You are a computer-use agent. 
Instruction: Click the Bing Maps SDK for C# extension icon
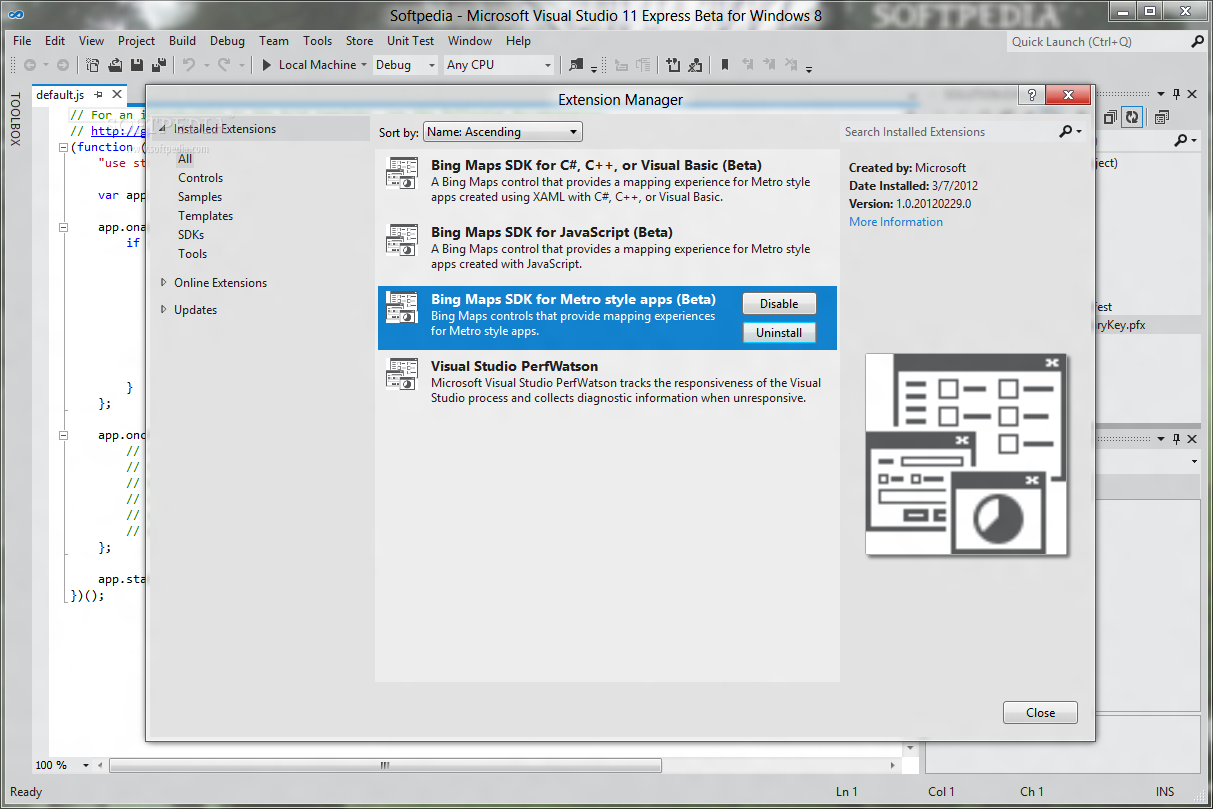[401, 173]
